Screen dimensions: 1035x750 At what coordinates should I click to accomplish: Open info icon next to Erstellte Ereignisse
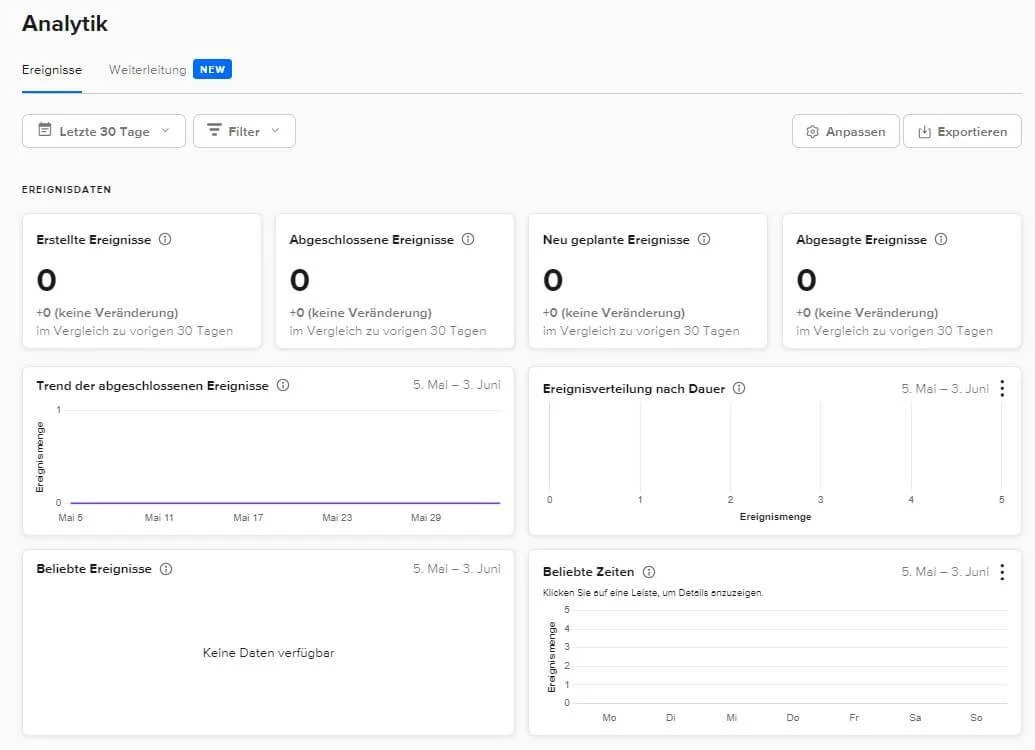coord(165,239)
